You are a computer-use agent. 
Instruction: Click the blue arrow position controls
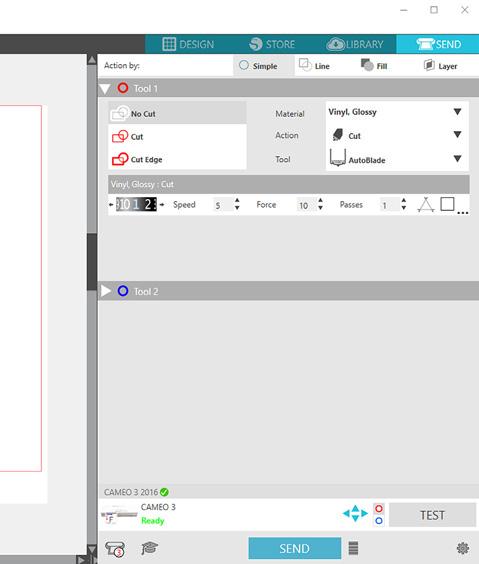click(355, 513)
